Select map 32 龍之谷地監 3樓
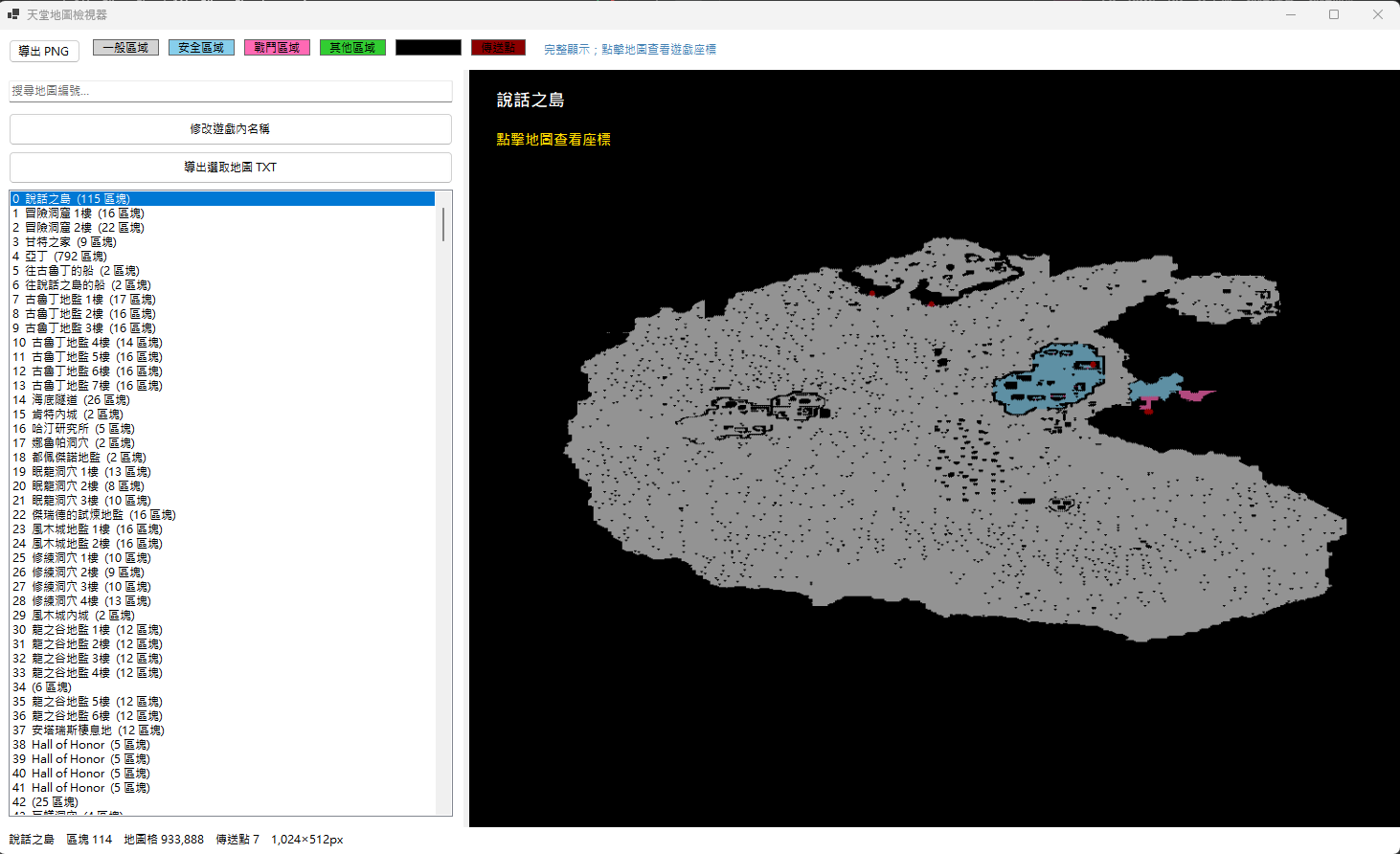Image resolution: width=1400 pixels, height=854 pixels. (x=222, y=658)
